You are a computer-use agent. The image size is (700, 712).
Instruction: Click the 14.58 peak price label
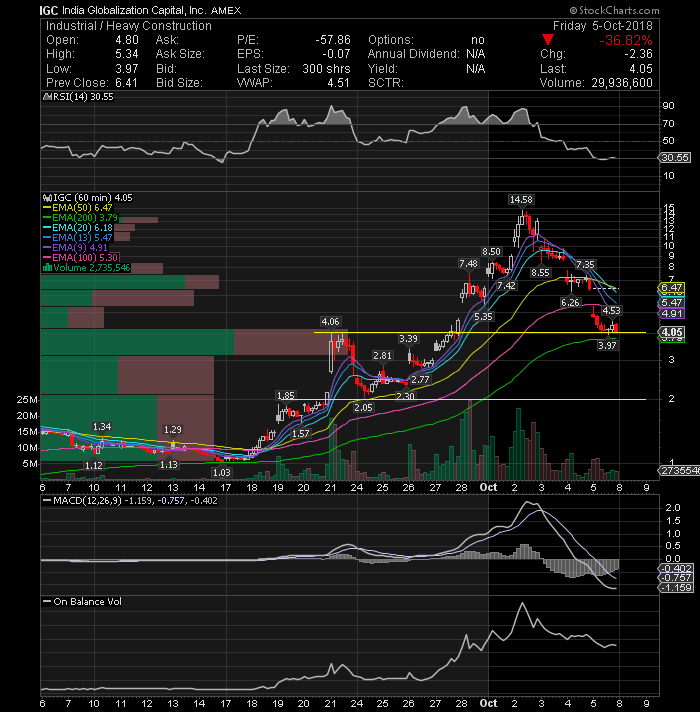click(x=521, y=200)
